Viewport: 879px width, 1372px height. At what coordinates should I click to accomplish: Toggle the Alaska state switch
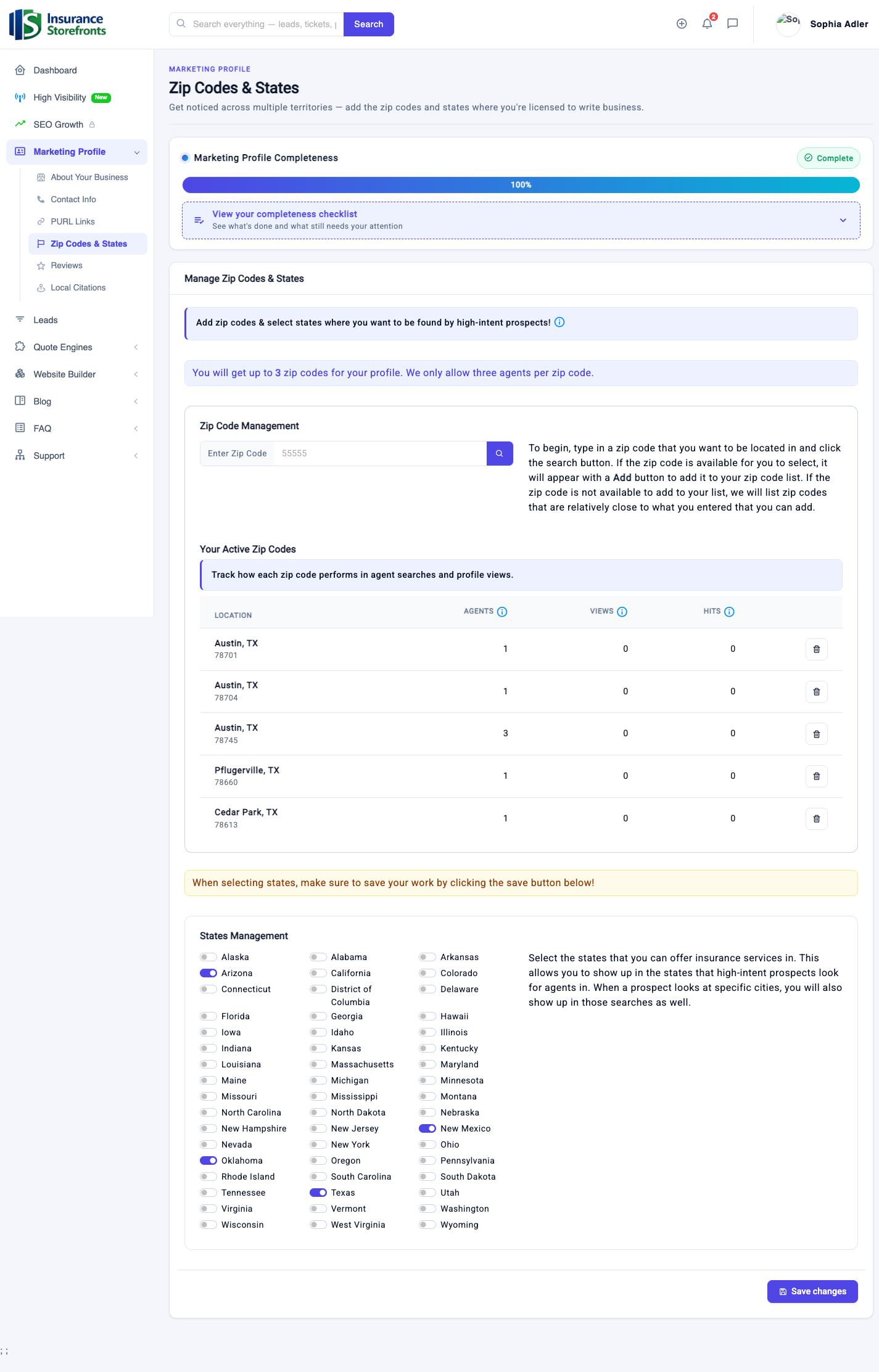[208, 957]
